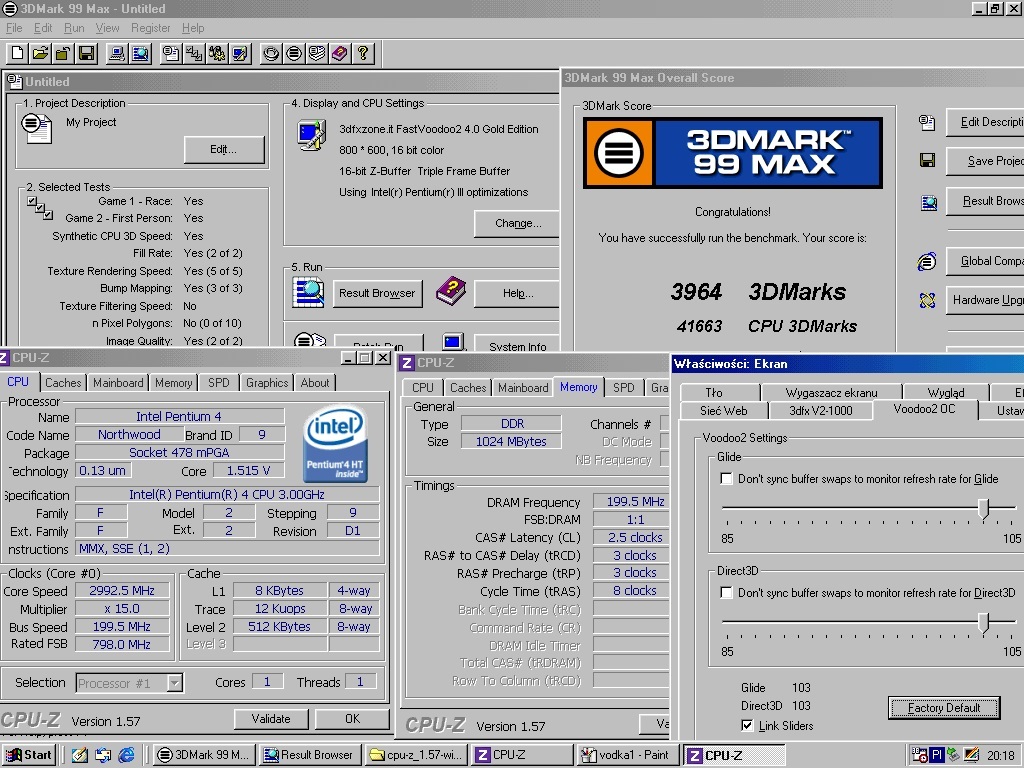
Task: Click the looping demo toolbar icon
Action: tap(271, 54)
